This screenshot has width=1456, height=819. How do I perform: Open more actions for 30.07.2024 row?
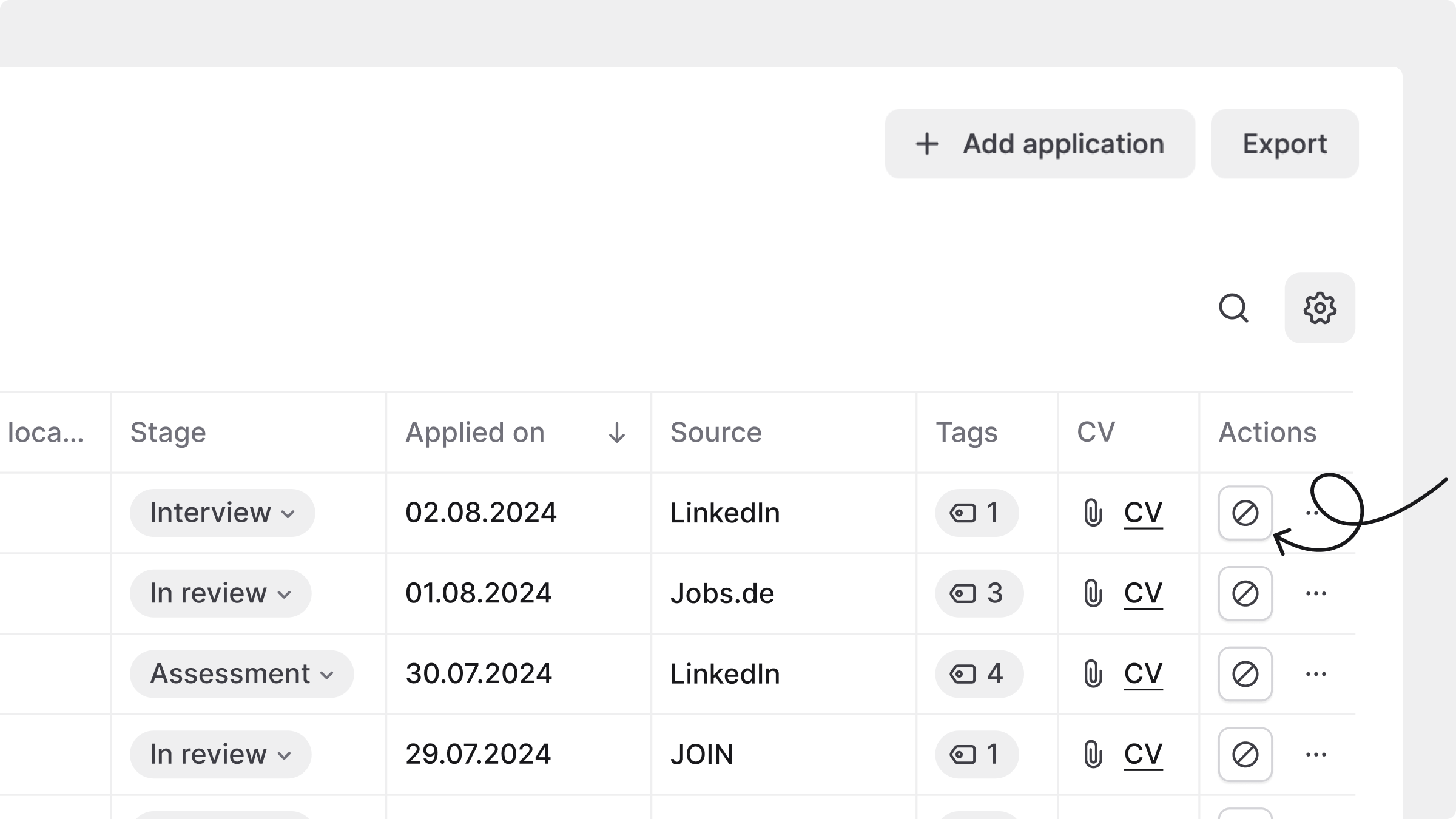click(x=1315, y=674)
